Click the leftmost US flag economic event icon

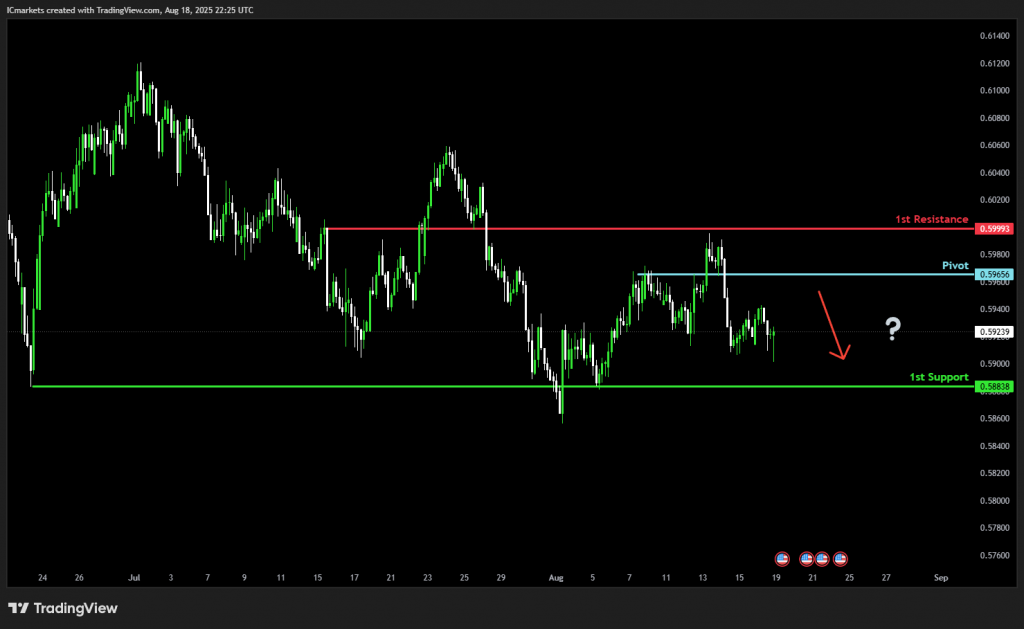tap(782, 559)
